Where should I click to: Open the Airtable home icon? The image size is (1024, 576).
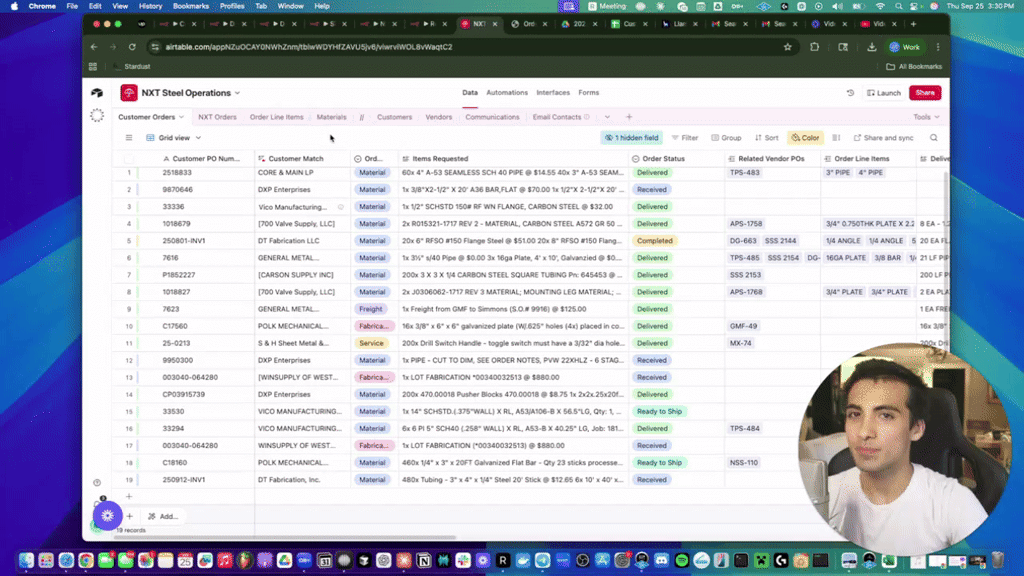[x=97, y=93]
